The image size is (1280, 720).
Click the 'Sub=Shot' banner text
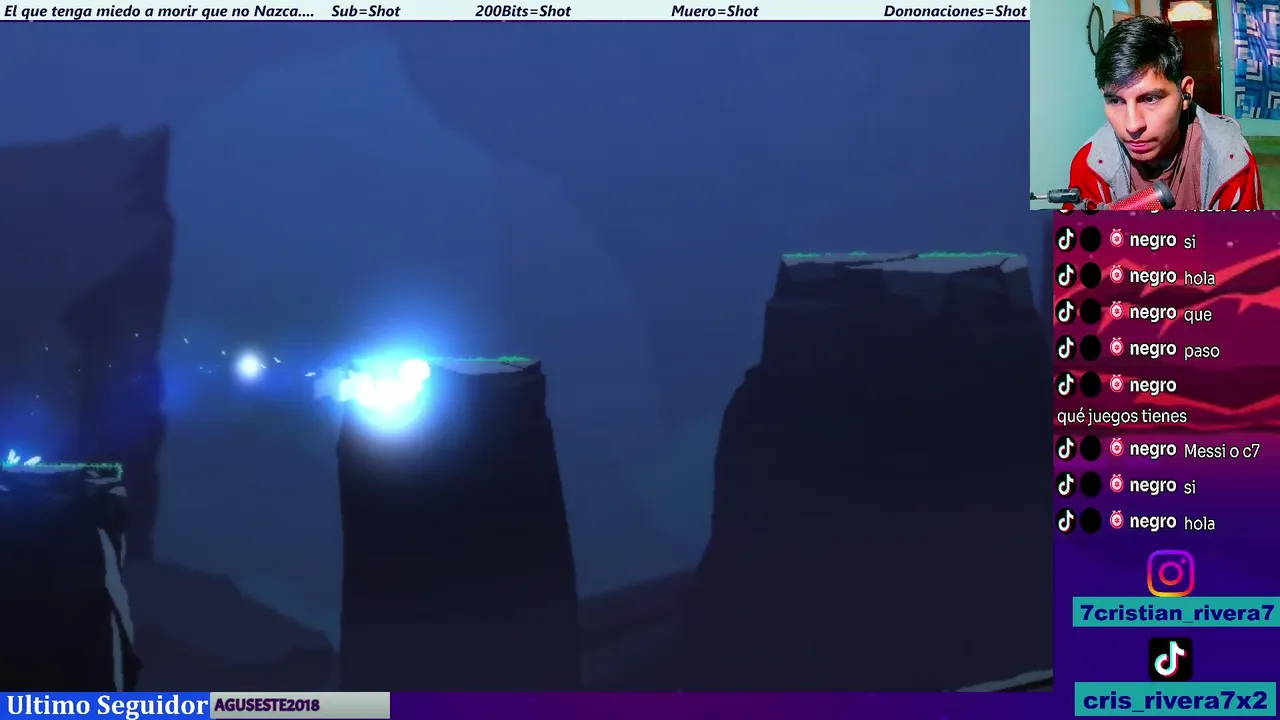365,11
